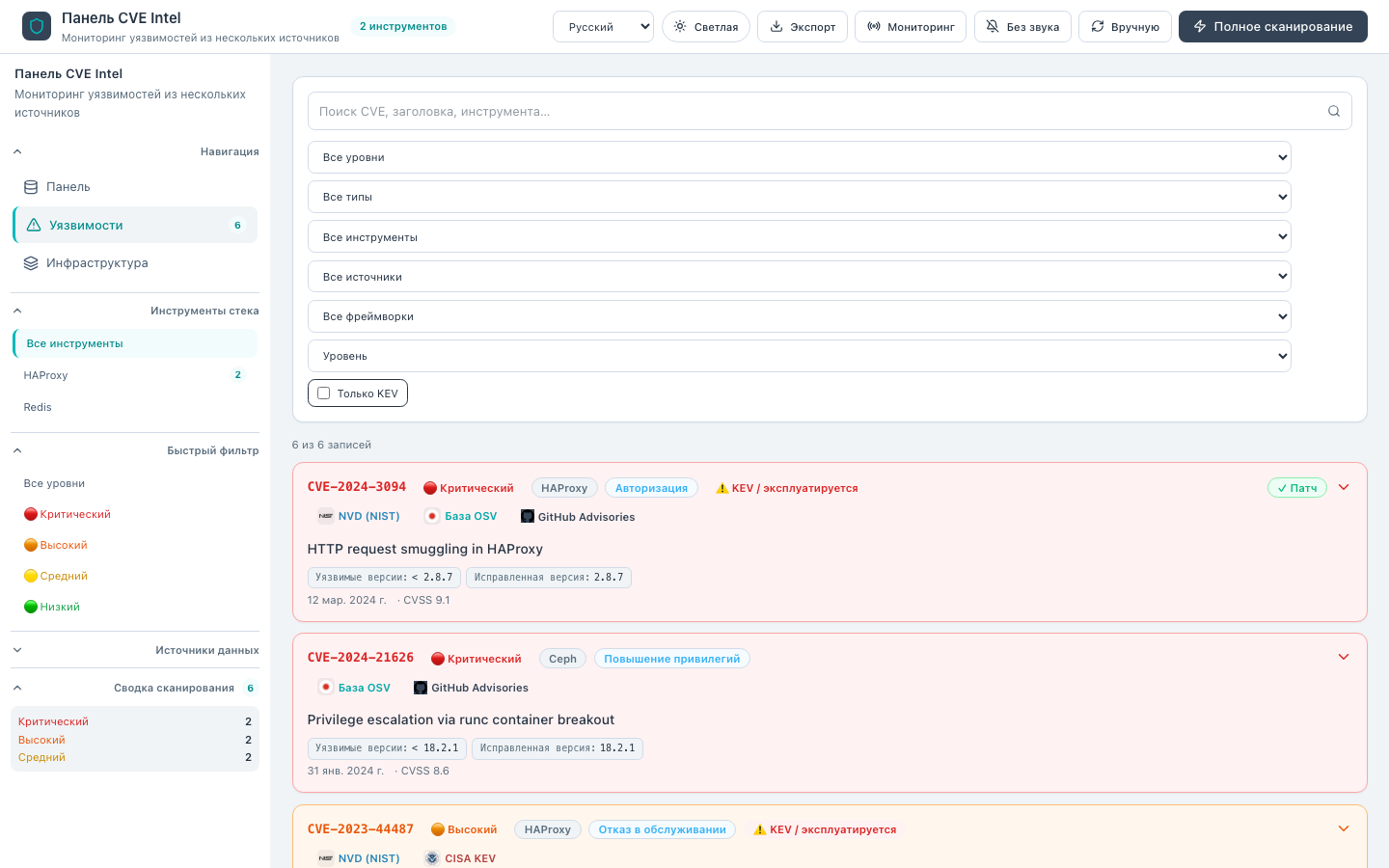
Task: Toggle the Без звука sound button
Action: pyautogui.click(x=1022, y=27)
